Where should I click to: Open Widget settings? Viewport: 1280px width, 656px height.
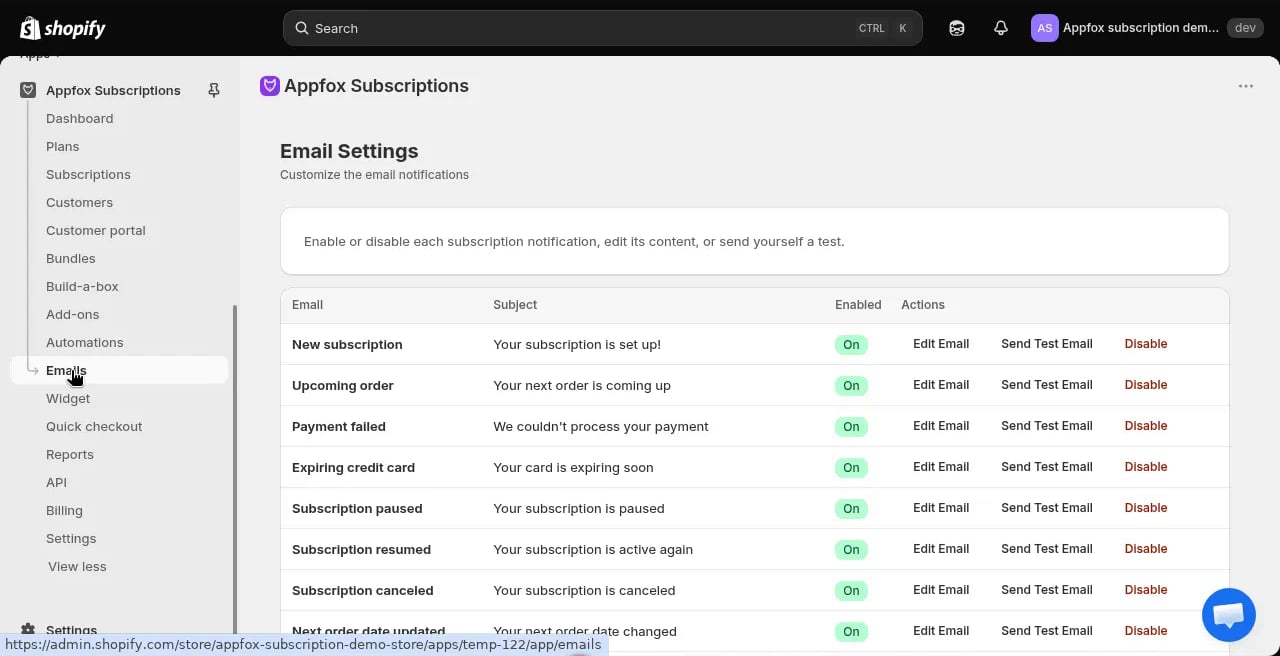[x=68, y=398]
